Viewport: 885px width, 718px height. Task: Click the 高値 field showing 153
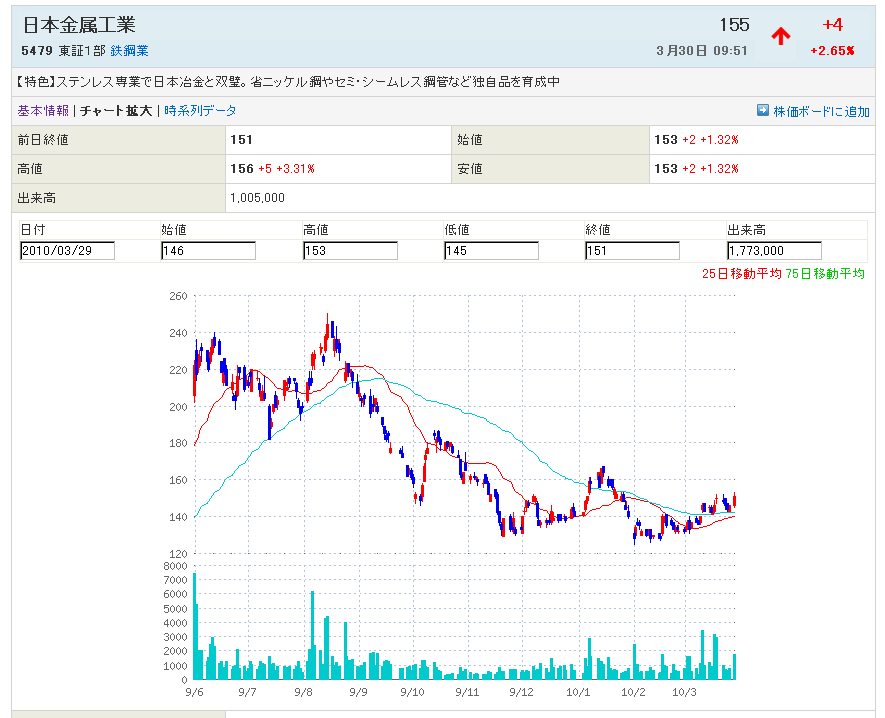(x=350, y=251)
